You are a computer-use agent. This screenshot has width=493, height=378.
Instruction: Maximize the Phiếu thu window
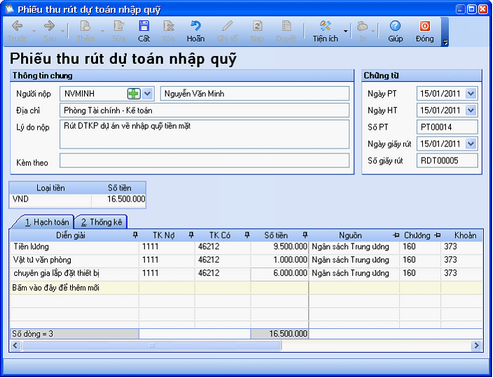tap(472, 9)
